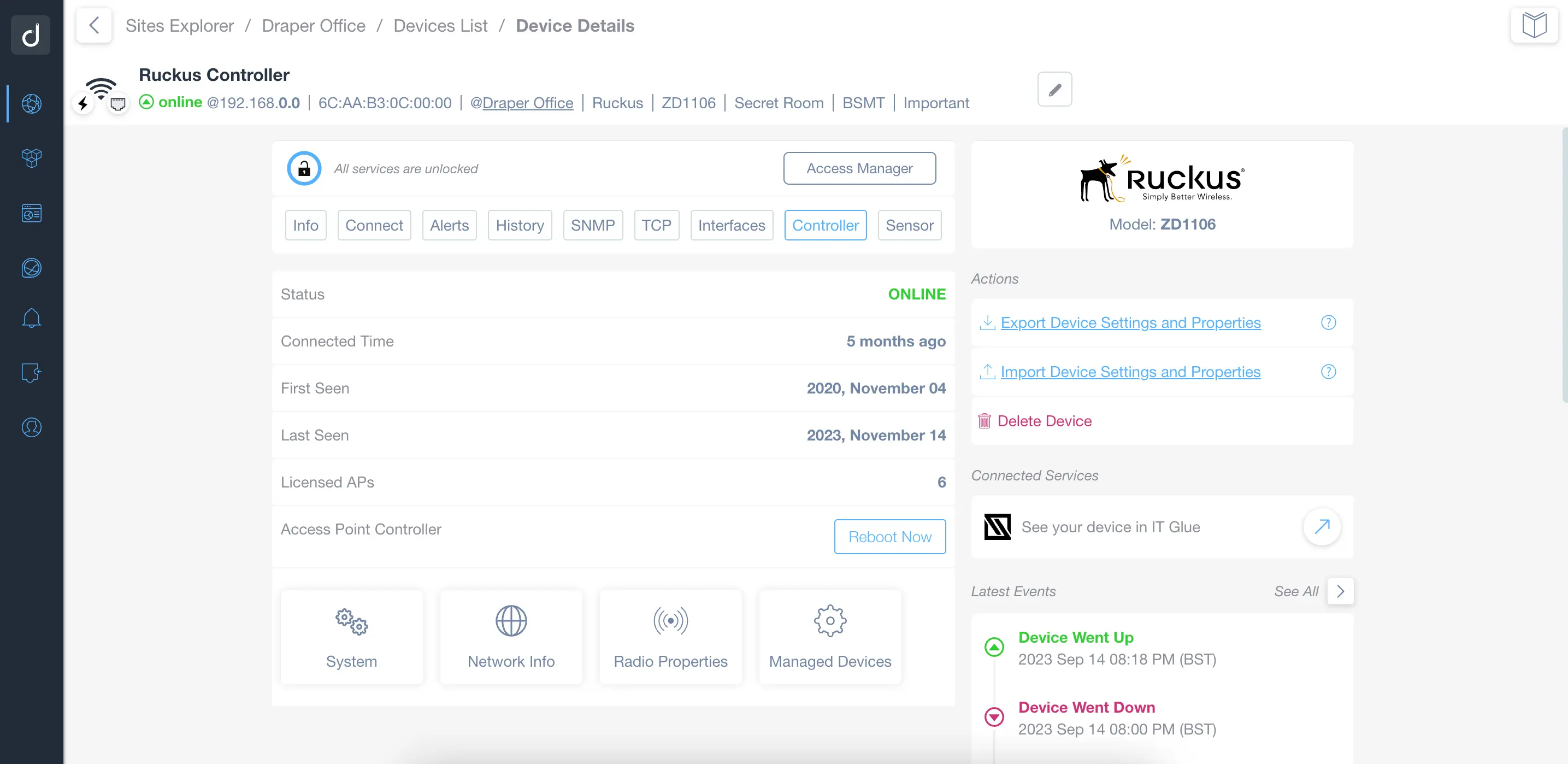Open the Managed Devices card
The height and width of the screenshot is (764, 1568).
click(x=830, y=637)
